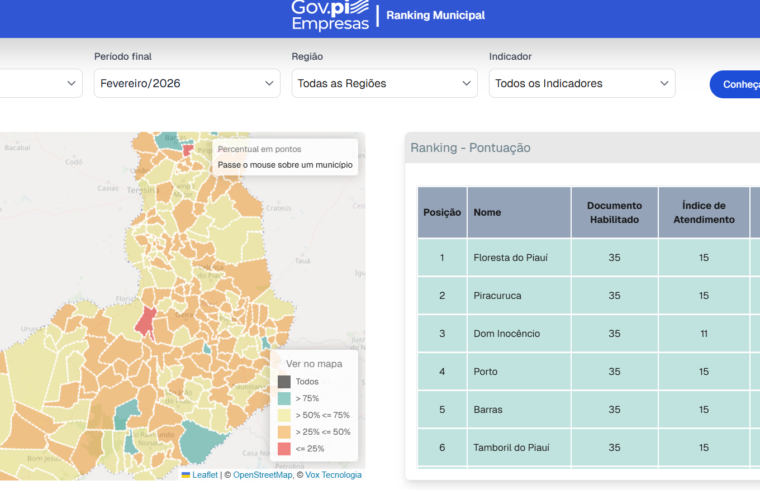
Task: Click the Documento Habilitado column header
Action: [x=614, y=212]
